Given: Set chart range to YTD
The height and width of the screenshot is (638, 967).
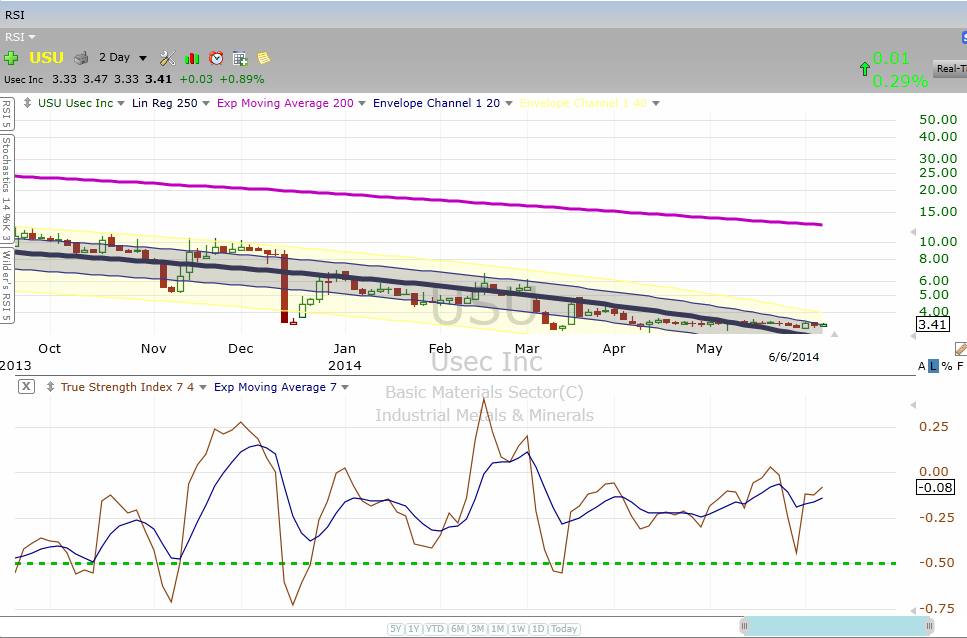Looking at the screenshot, I should tap(435, 629).
